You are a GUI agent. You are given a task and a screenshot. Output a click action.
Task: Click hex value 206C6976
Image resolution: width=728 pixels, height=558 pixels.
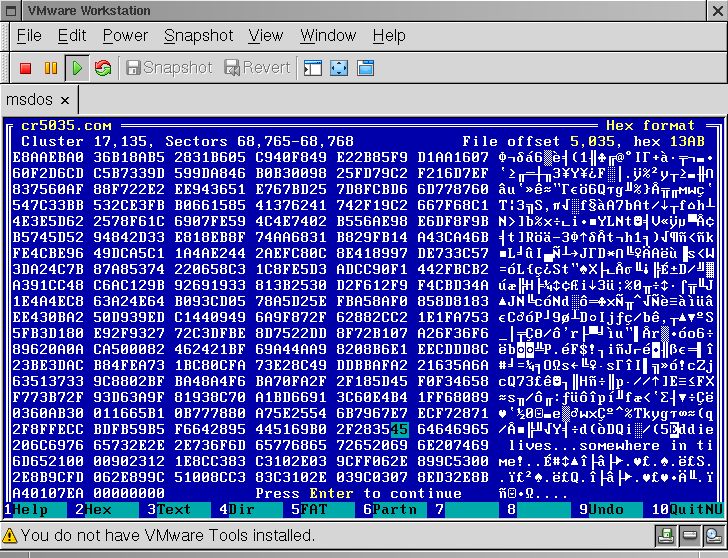click(x=48, y=446)
